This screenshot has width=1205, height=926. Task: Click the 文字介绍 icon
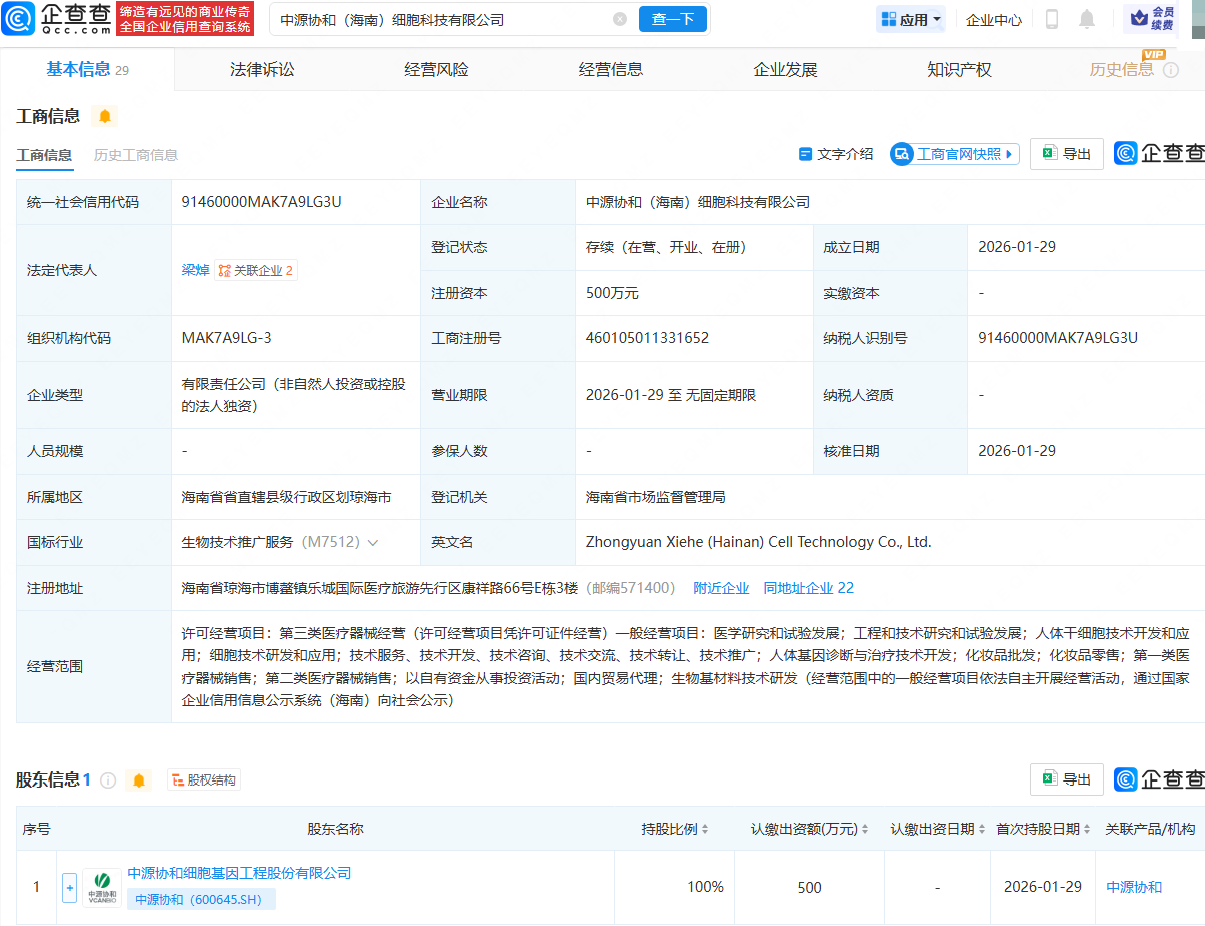pyautogui.click(x=806, y=153)
